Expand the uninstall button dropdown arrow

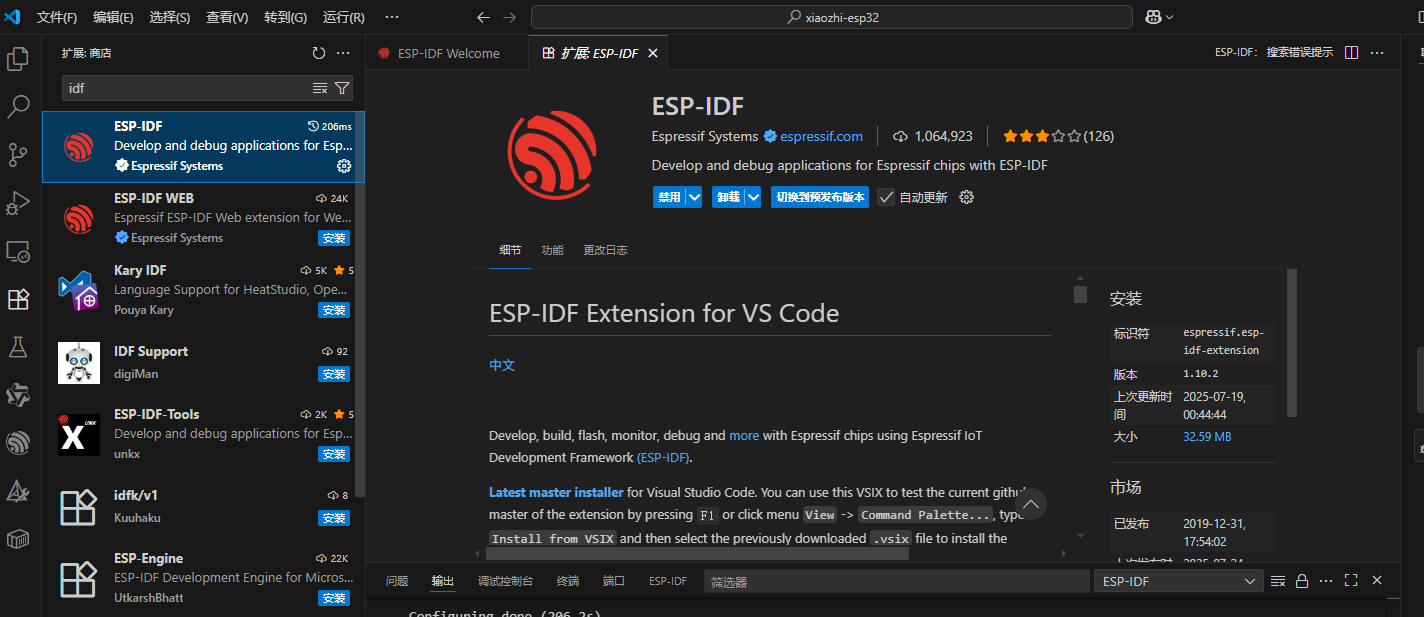754,197
